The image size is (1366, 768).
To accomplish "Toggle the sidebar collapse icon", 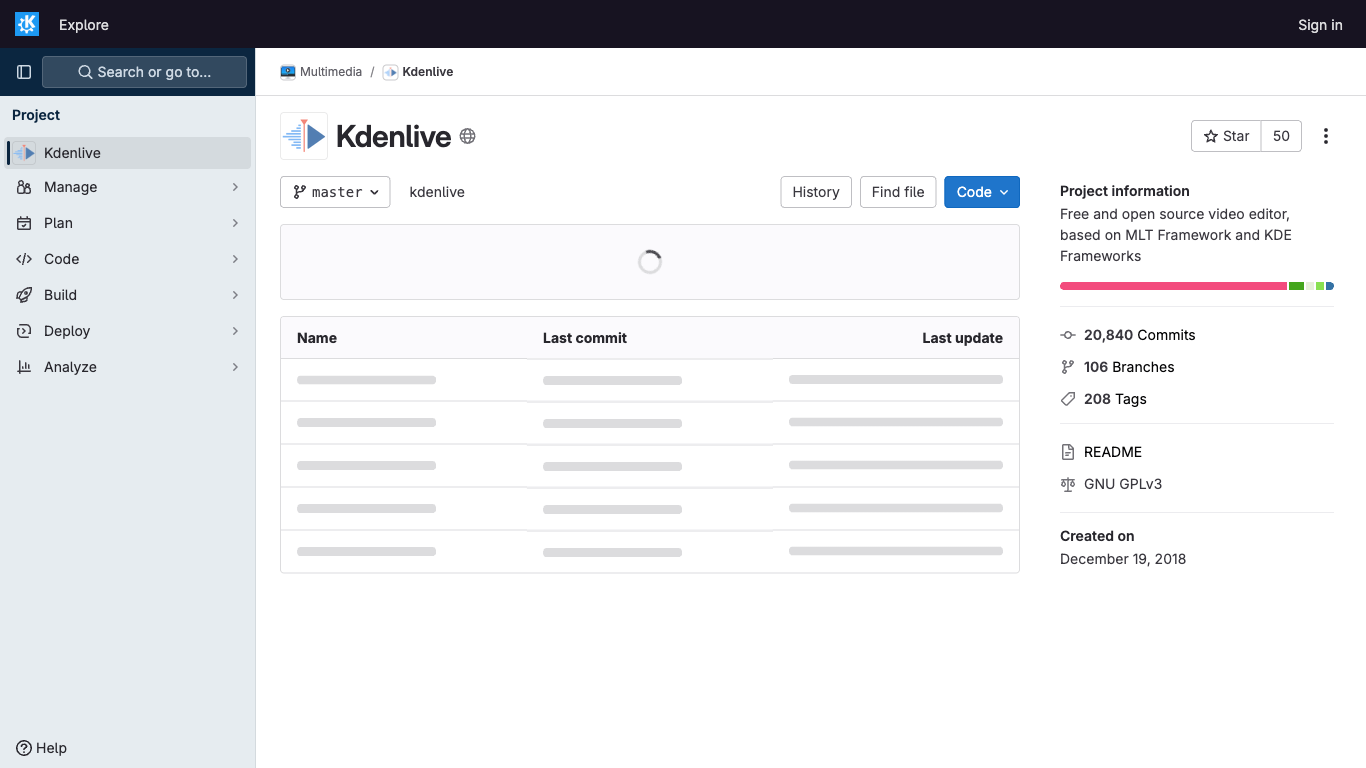I will [24, 72].
